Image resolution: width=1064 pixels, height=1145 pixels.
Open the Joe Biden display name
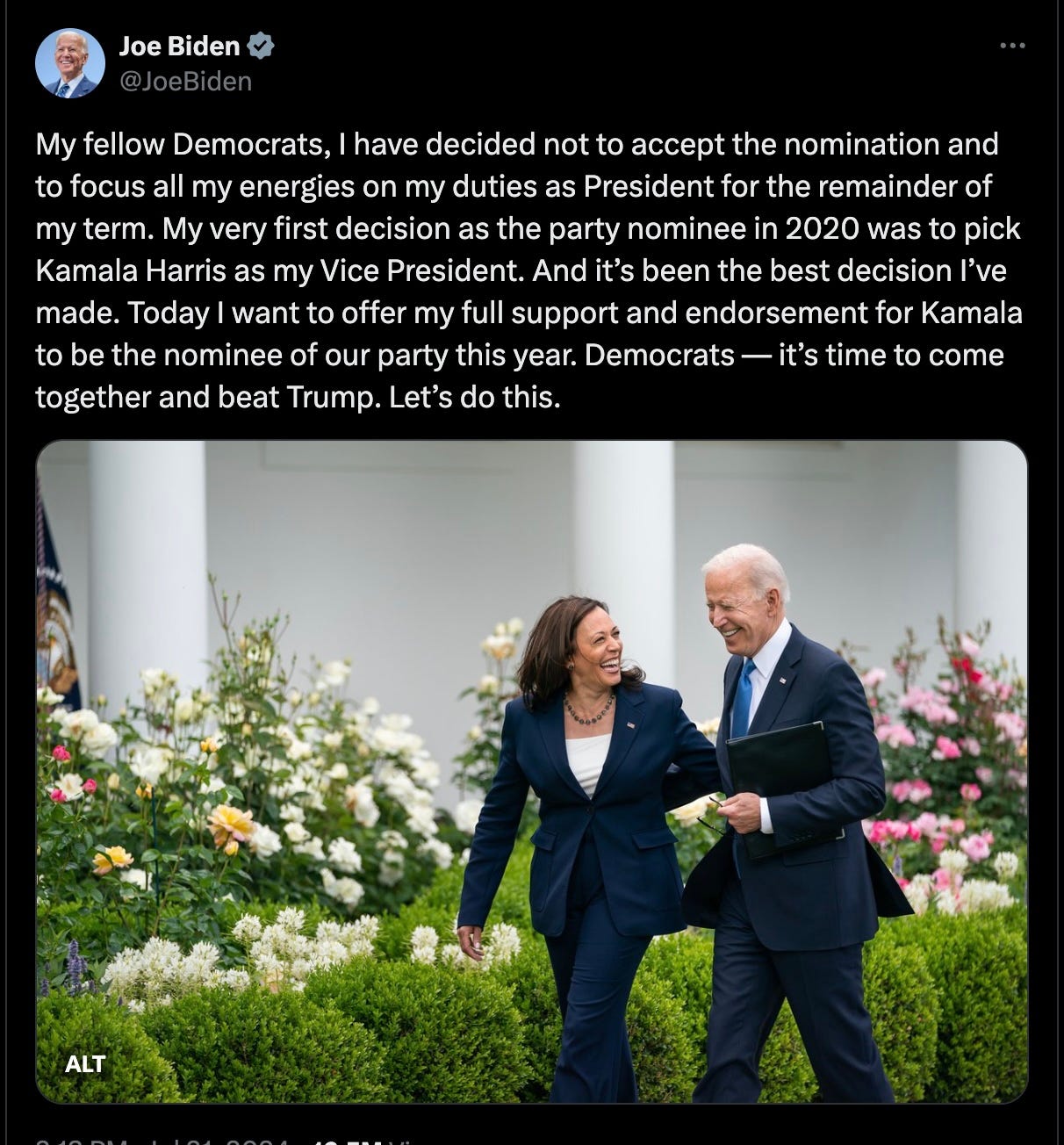[179, 46]
